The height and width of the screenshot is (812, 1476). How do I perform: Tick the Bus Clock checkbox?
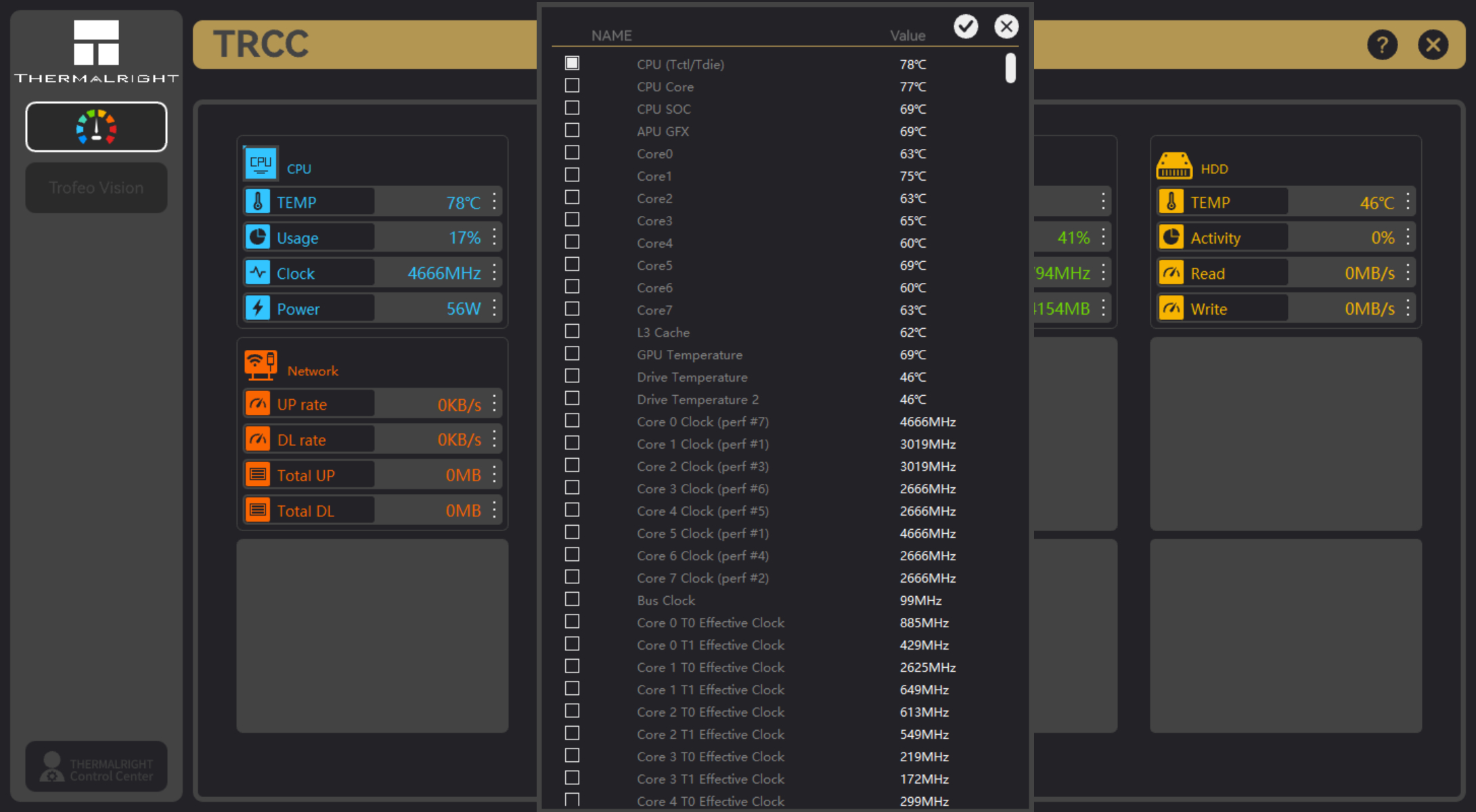tap(573, 600)
